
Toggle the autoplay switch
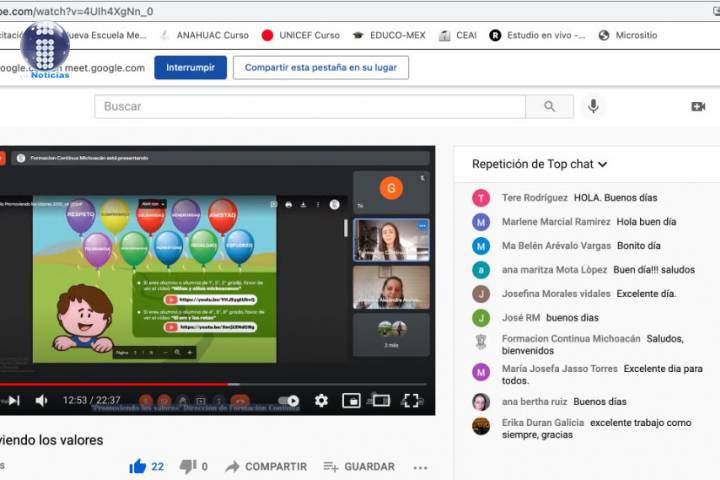point(289,400)
